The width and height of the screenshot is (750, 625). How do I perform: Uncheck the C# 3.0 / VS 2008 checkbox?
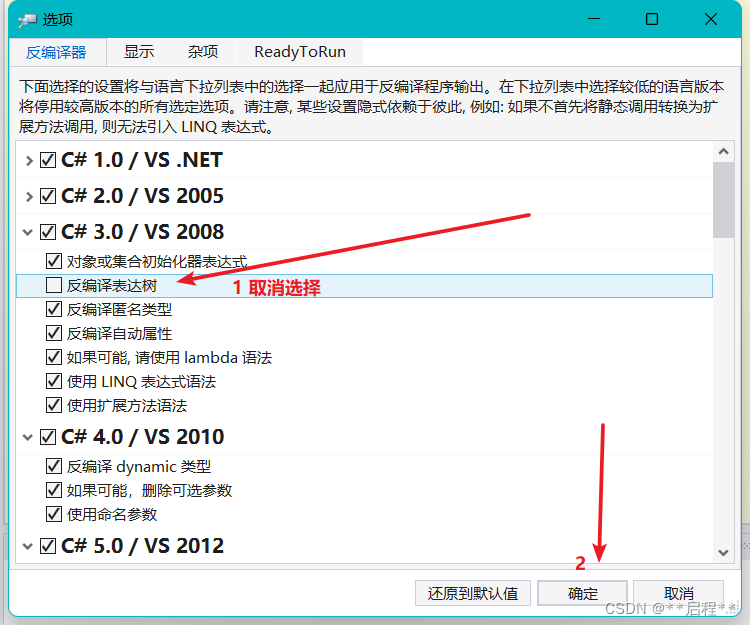click(x=48, y=232)
